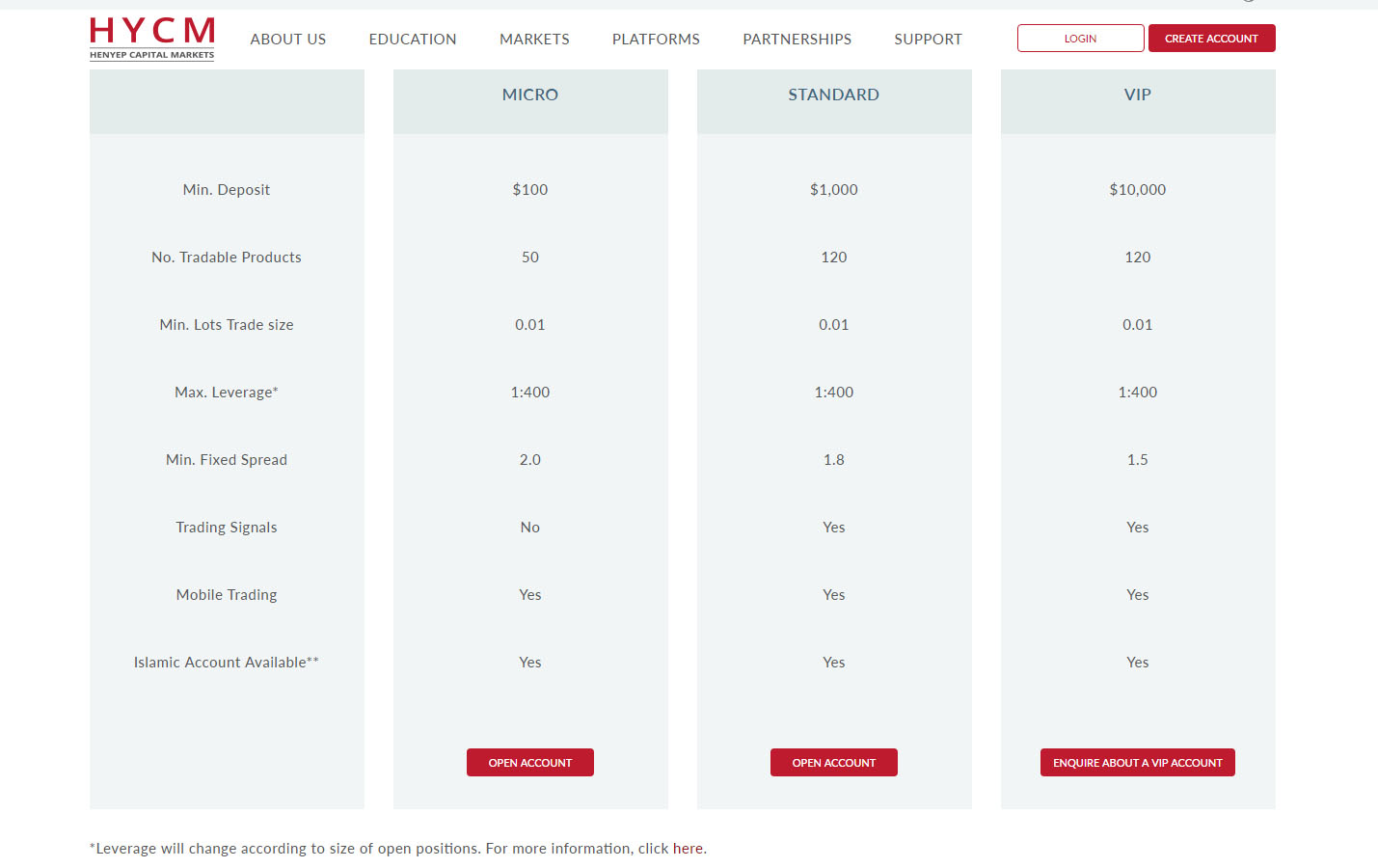Expand the PARTNERSHIPS navigation dropdown
Viewport: 1378px width, 868px height.
click(797, 39)
